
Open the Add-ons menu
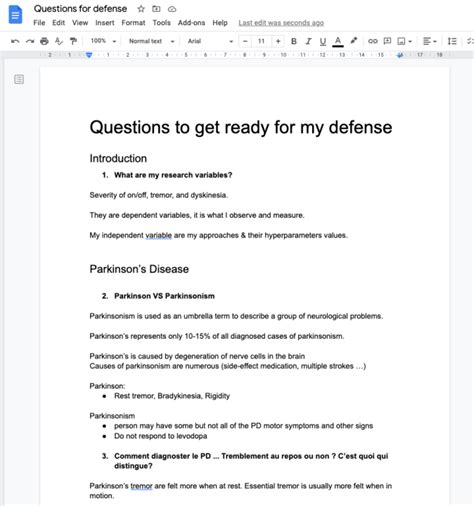191,23
